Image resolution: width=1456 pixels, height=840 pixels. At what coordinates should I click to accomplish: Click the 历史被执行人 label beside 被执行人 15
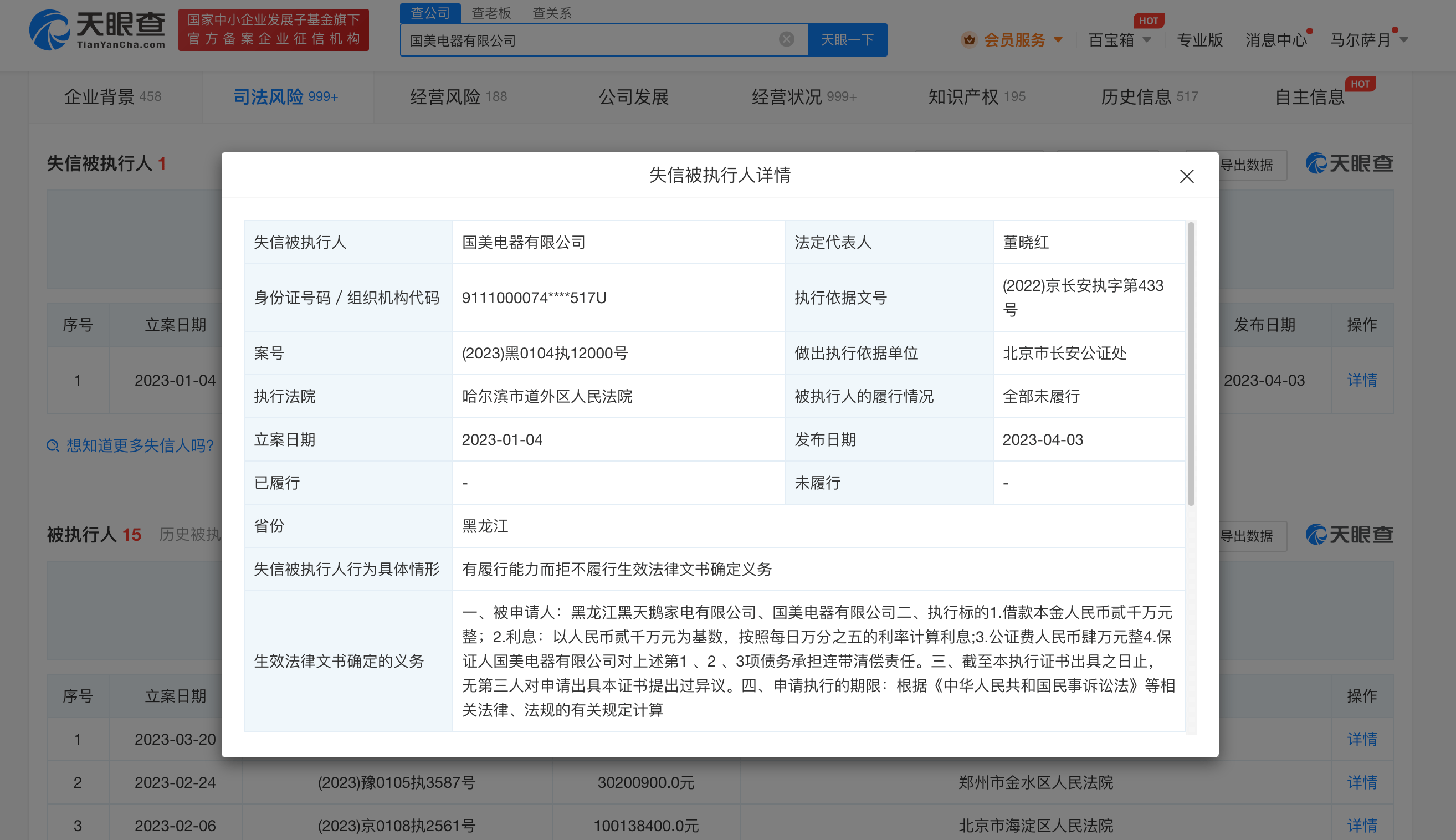click(x=191, y=534)
